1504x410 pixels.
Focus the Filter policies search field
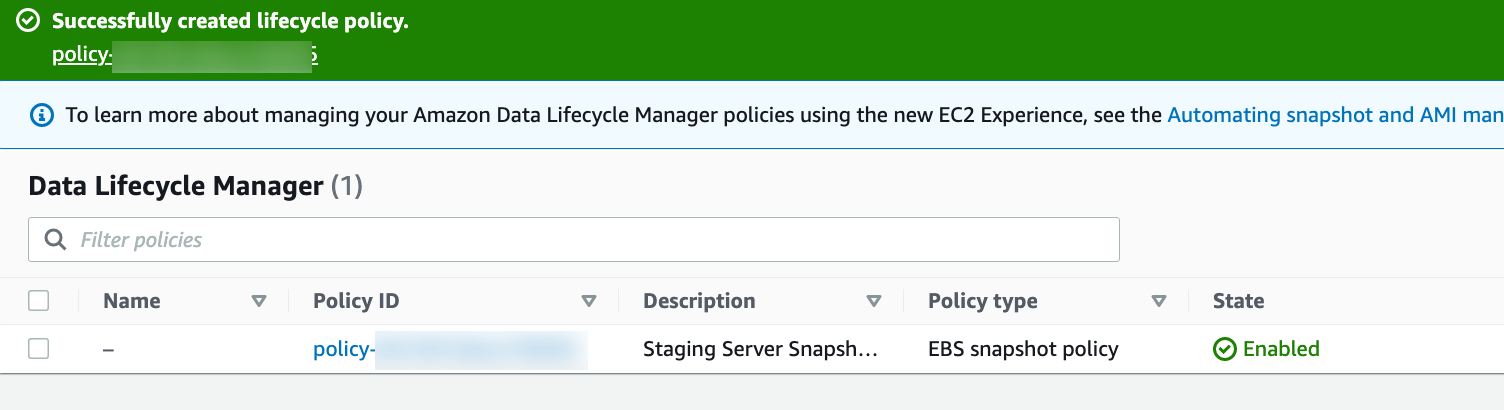coord(574,240)
